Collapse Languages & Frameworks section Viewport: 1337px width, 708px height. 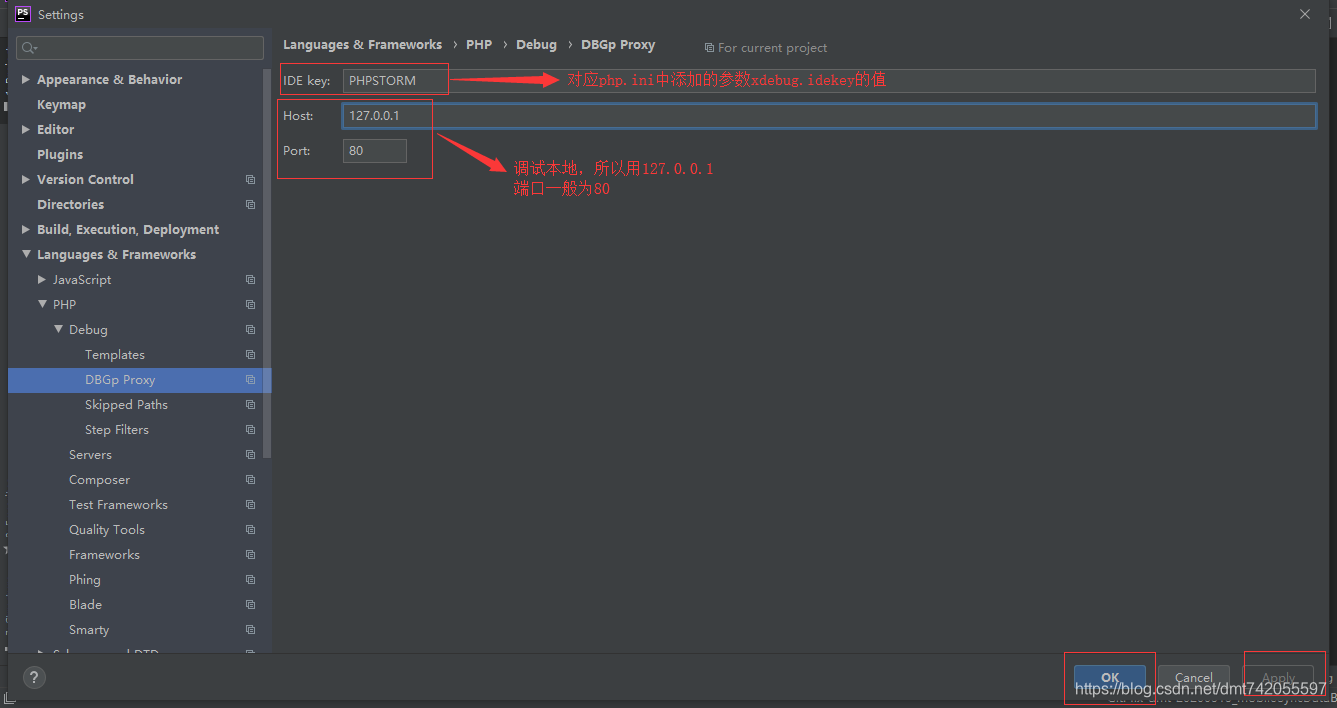click(x=26, y=254)
